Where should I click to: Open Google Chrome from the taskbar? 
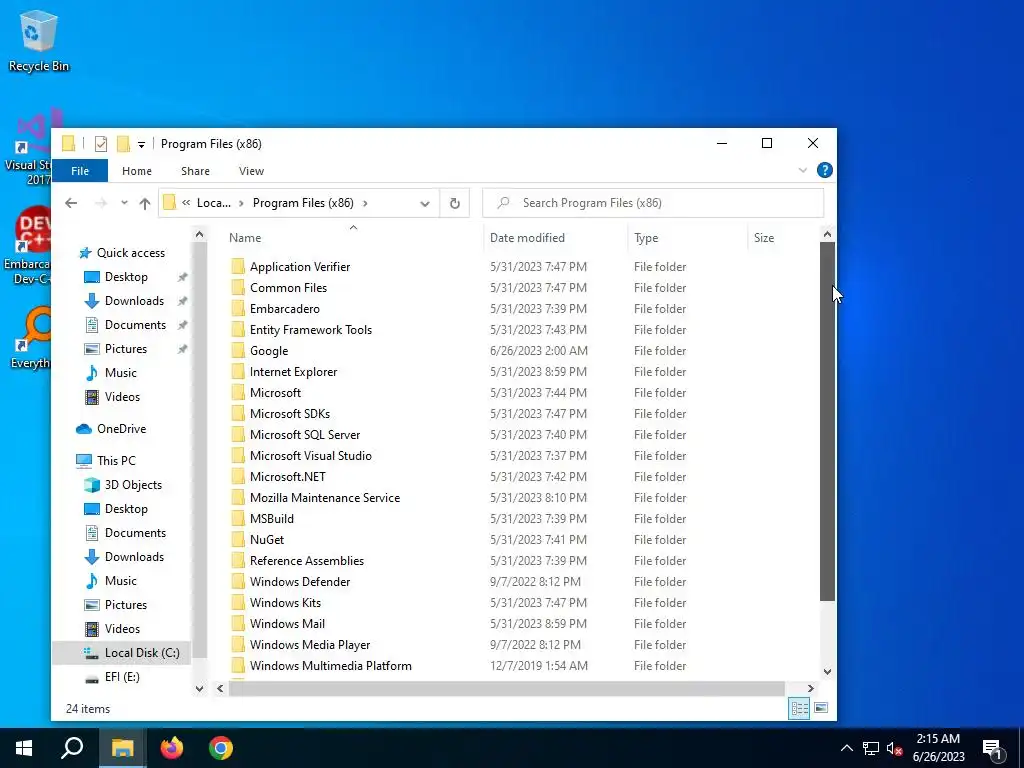(221, 748)
